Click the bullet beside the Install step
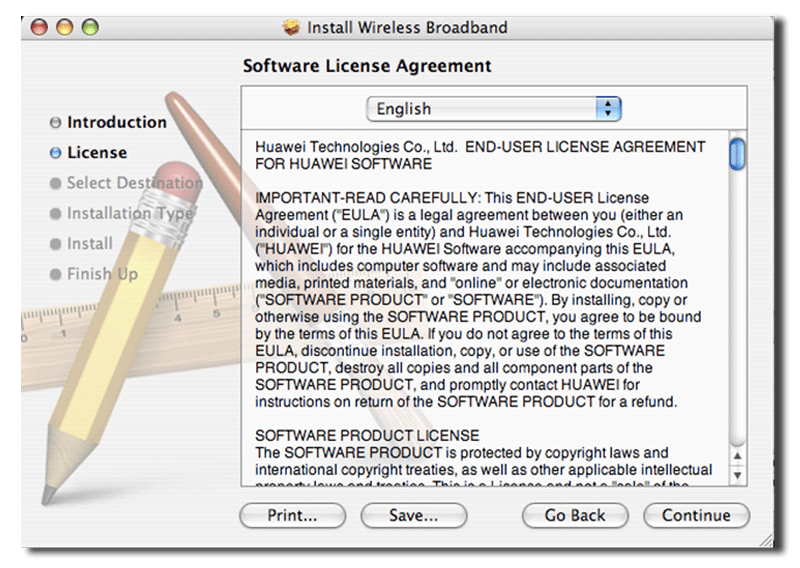Screen dimensions: 800x568 pyautogui.click(x=55, y=244)
